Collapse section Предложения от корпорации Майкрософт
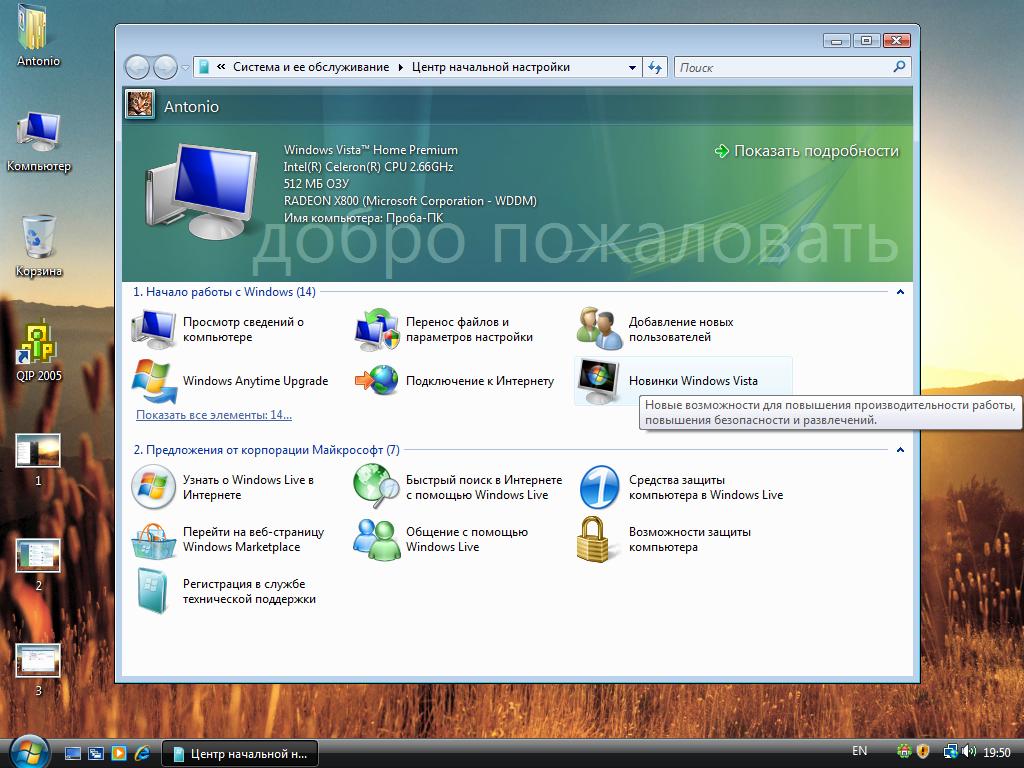Image resolution: width=1024 pixels, height=768 pixels. 900,450
